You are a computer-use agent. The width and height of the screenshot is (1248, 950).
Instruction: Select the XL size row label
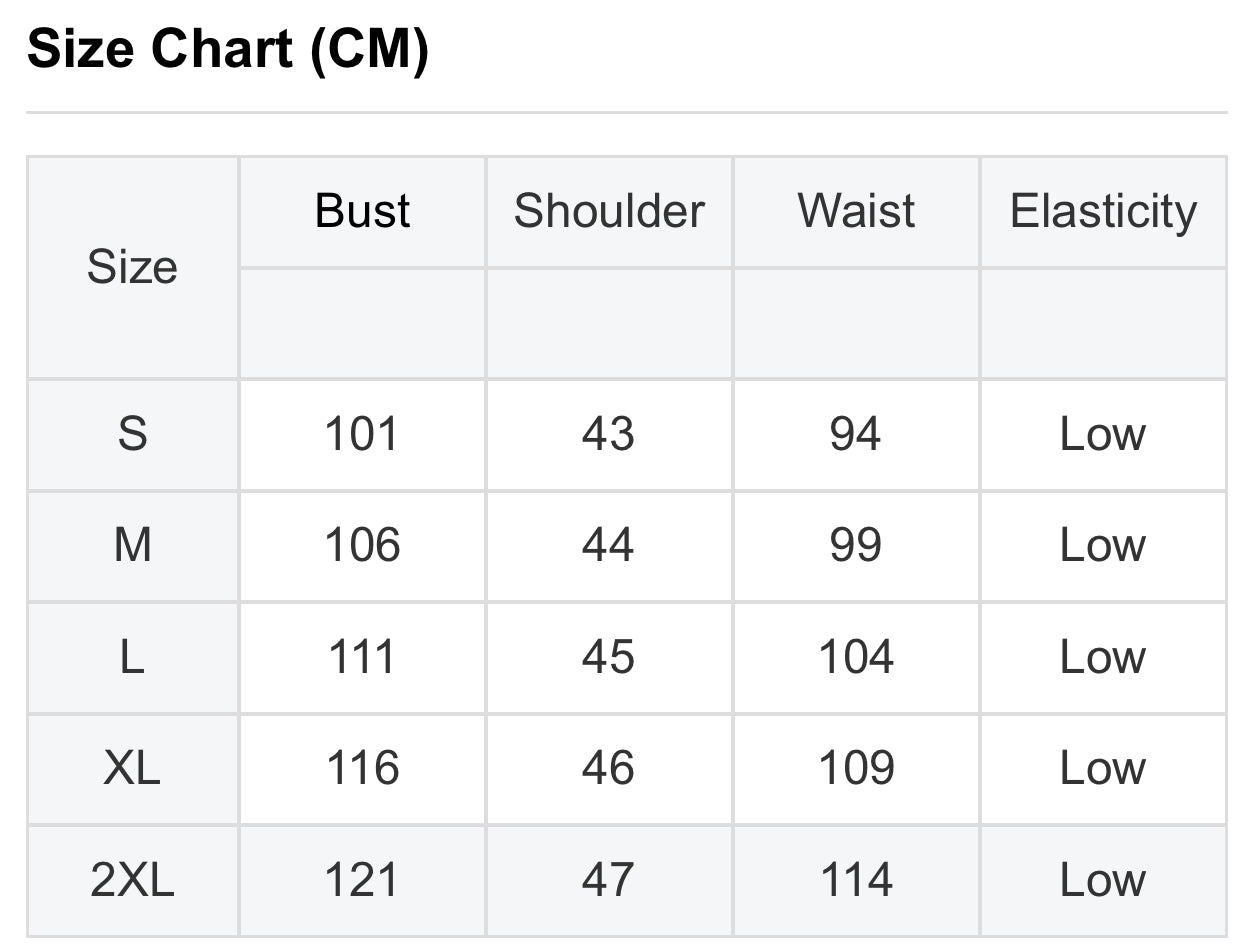(132, 769)
